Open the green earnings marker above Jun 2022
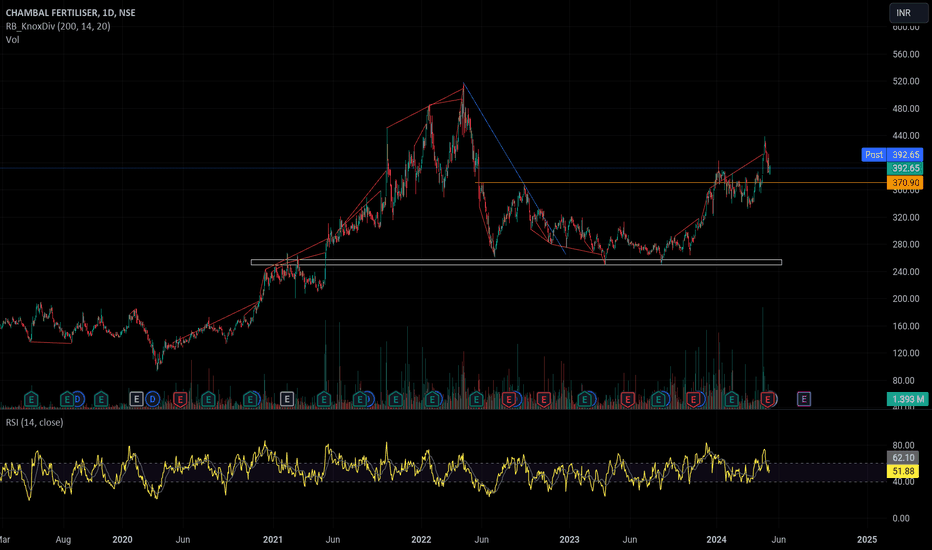Viewport: 932px width, 550px height. (476, 400)
